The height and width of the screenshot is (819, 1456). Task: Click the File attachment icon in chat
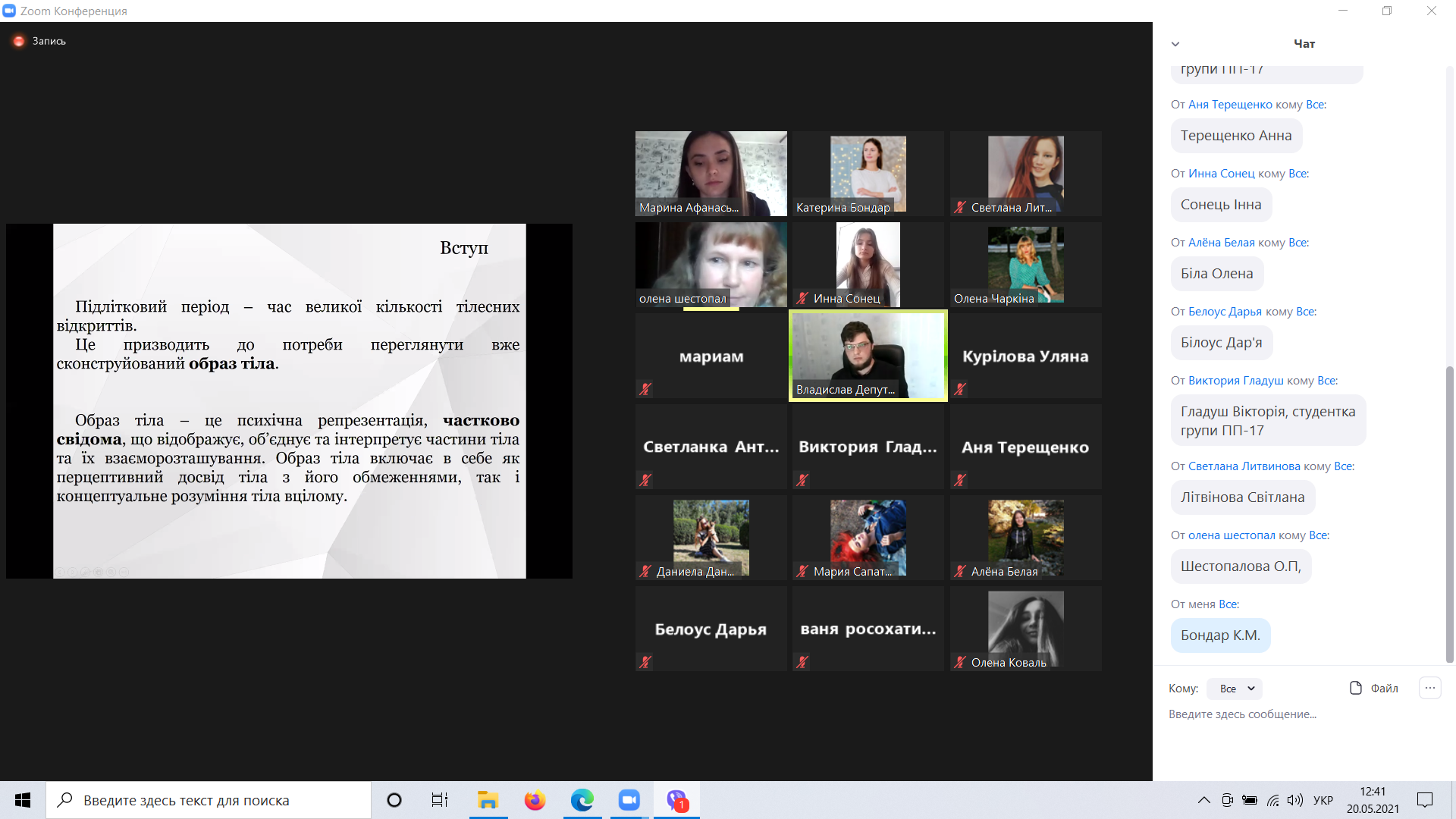[x=1356, y=688]
